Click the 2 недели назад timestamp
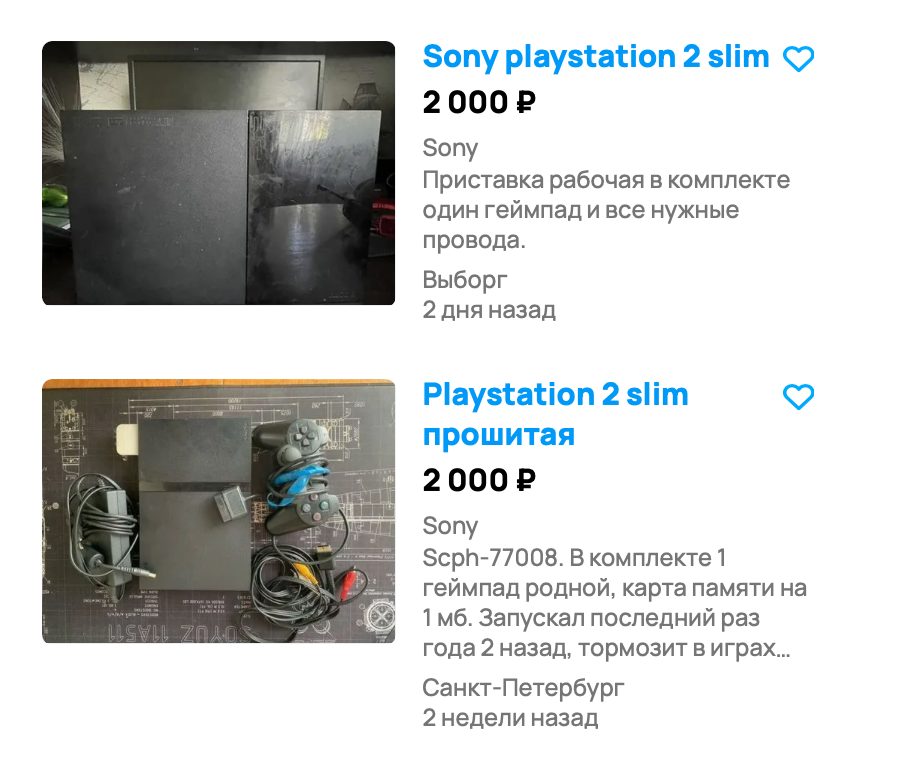Image resolution: width=908 pixels, height=770 pixels. [x=510, y=718]
